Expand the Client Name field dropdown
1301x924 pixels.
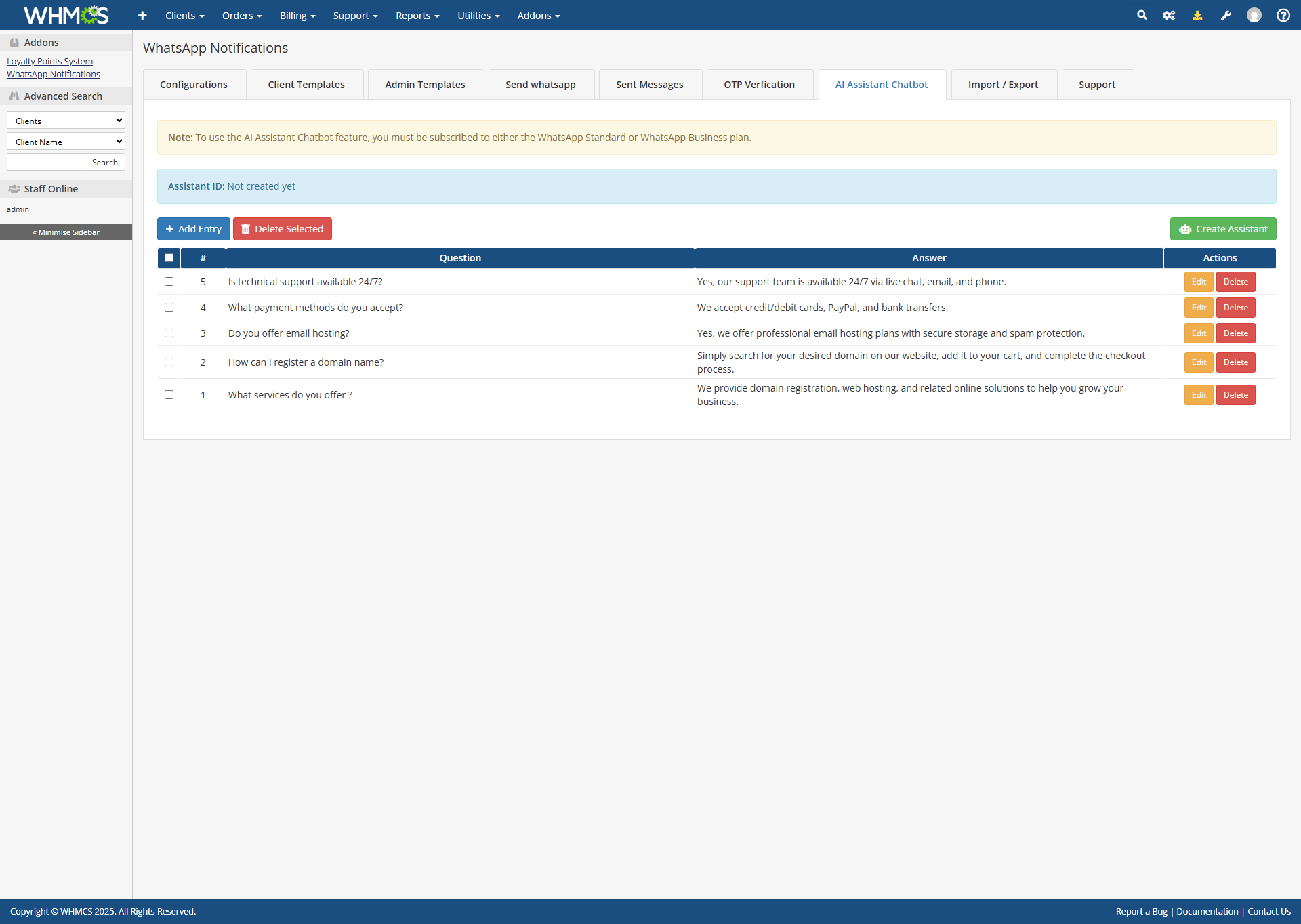point(66,142)
